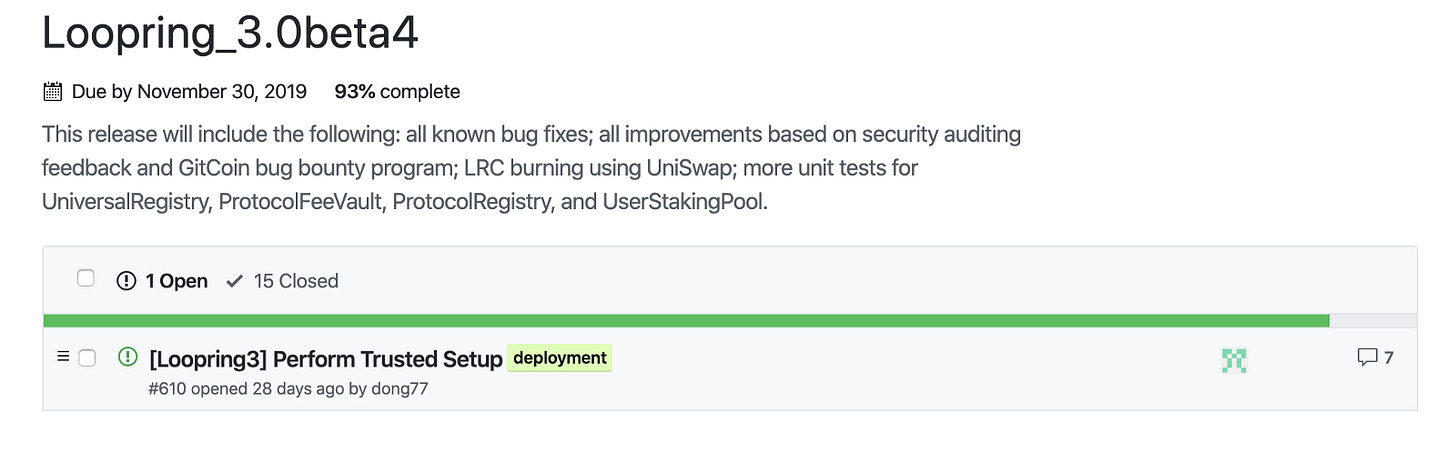Open the [Loopring3] Perform Trusted Setup issue

click(326, 358)
